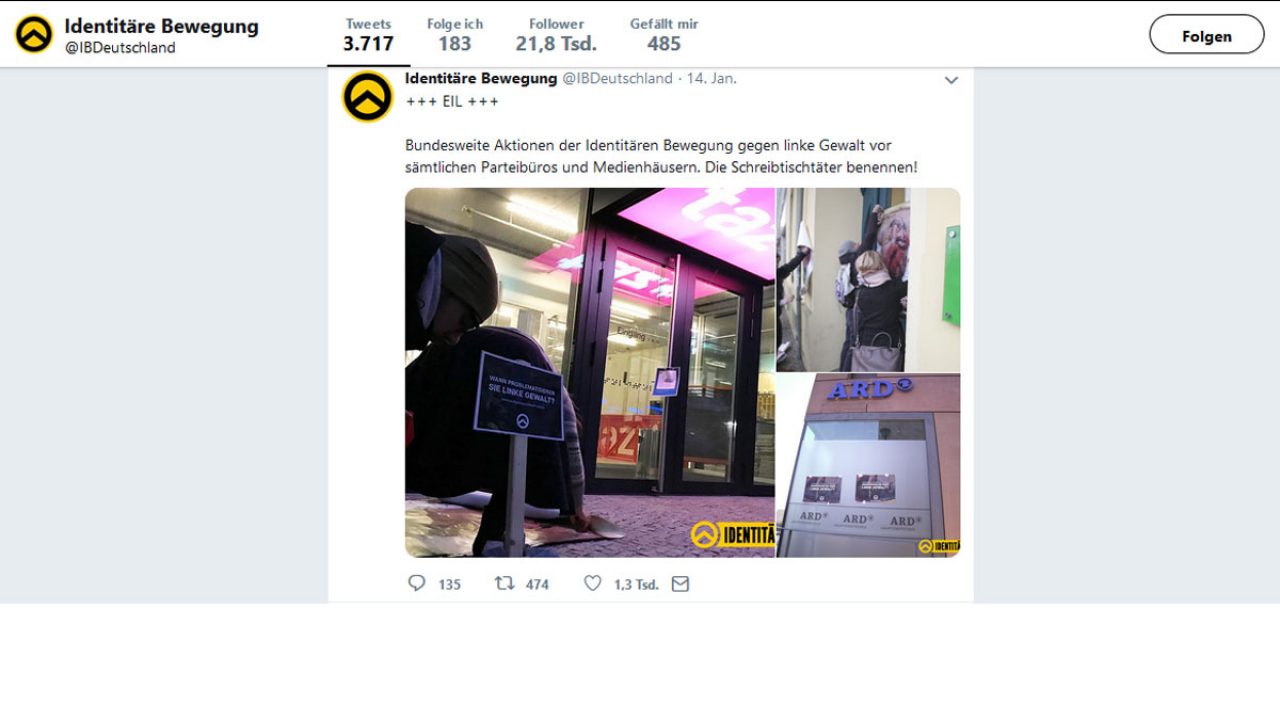Send tweet via envelope icon

tap(680, 584)
